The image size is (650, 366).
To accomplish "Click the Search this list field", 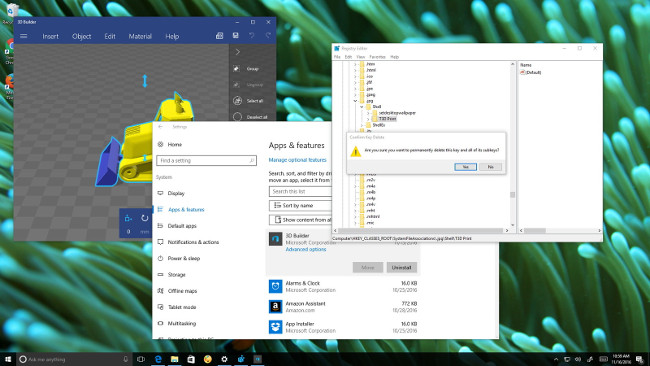I will pos(301,191).
